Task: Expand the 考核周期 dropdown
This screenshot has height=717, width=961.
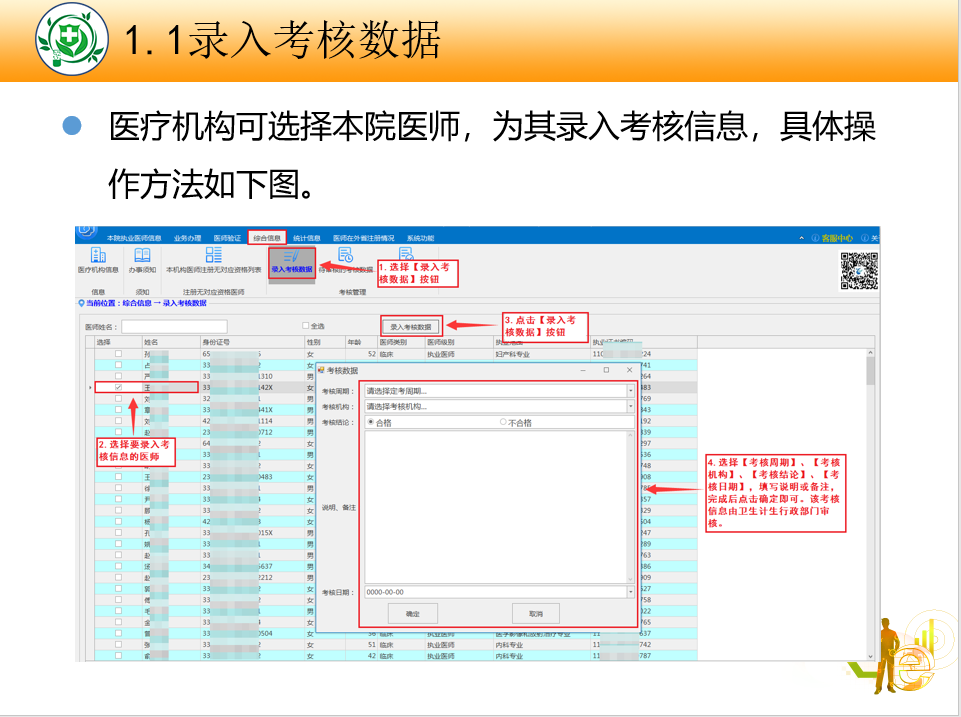Action: pos(631,391)
